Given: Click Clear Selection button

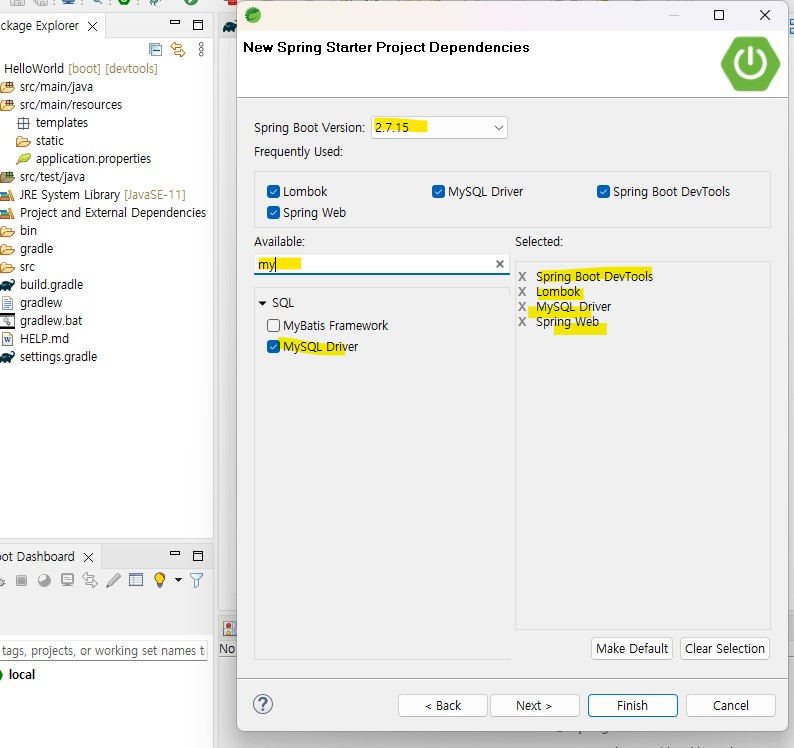Looking at the screenshot, I should pos(725,649).
